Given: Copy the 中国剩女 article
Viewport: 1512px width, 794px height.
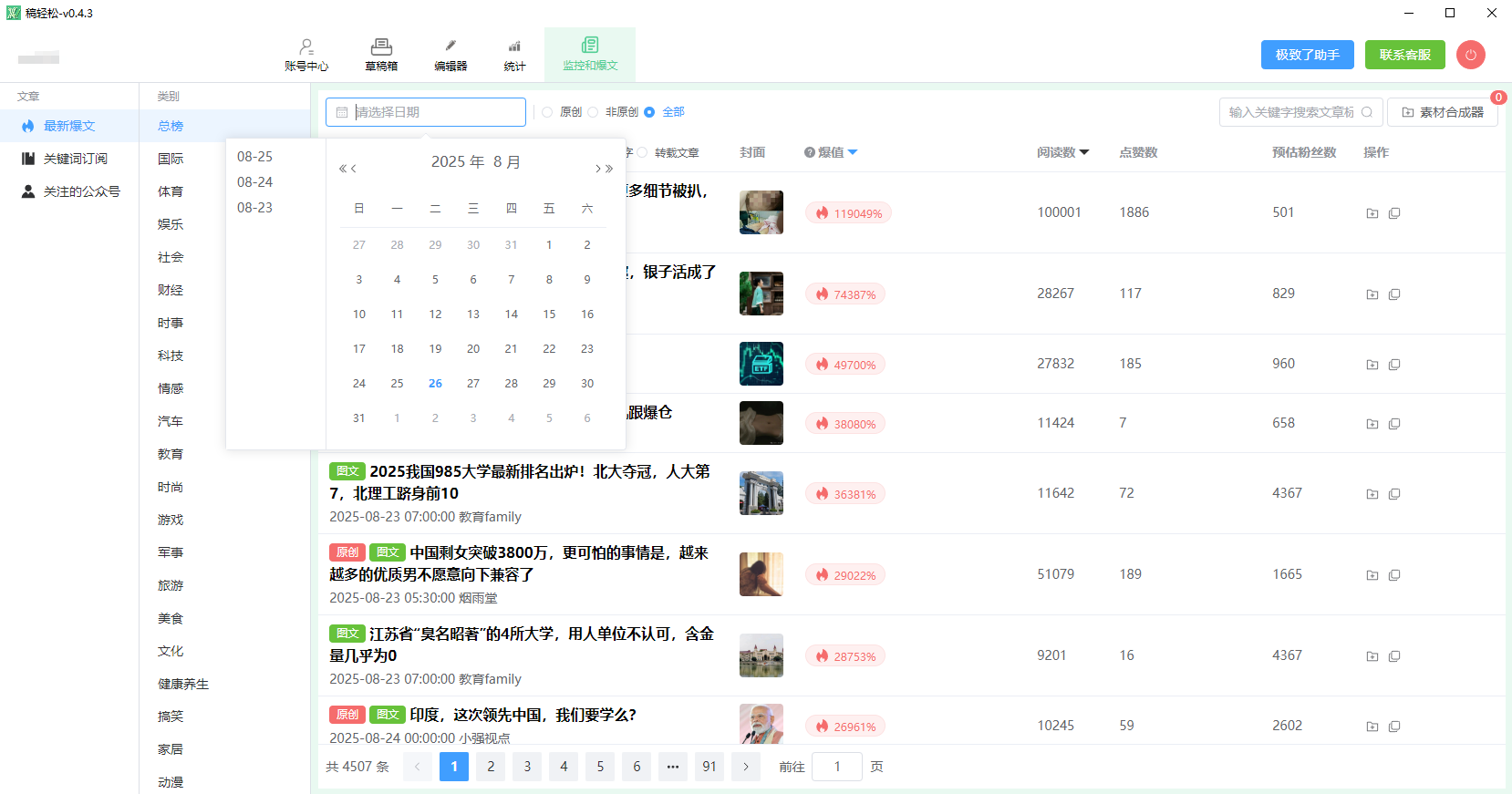Looking at the screenshot, I should 1394,575.
